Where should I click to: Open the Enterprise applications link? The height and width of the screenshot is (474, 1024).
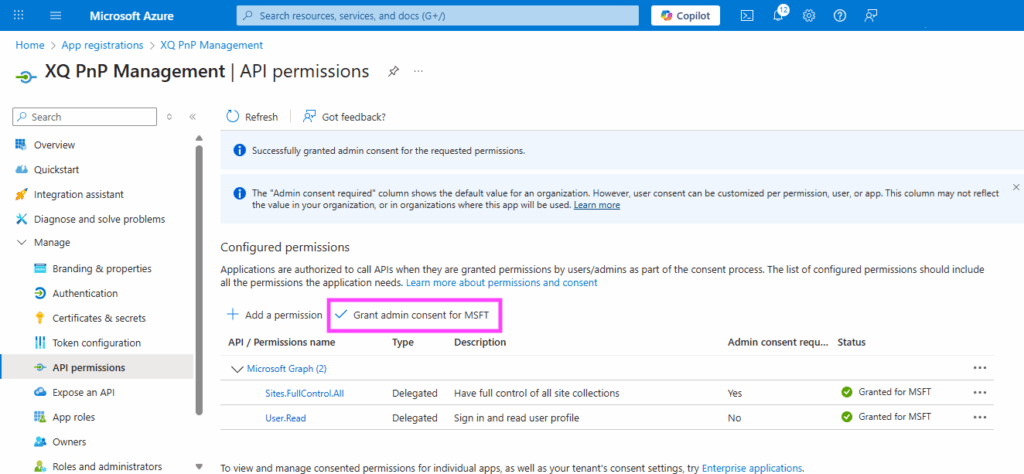(751, 467)
